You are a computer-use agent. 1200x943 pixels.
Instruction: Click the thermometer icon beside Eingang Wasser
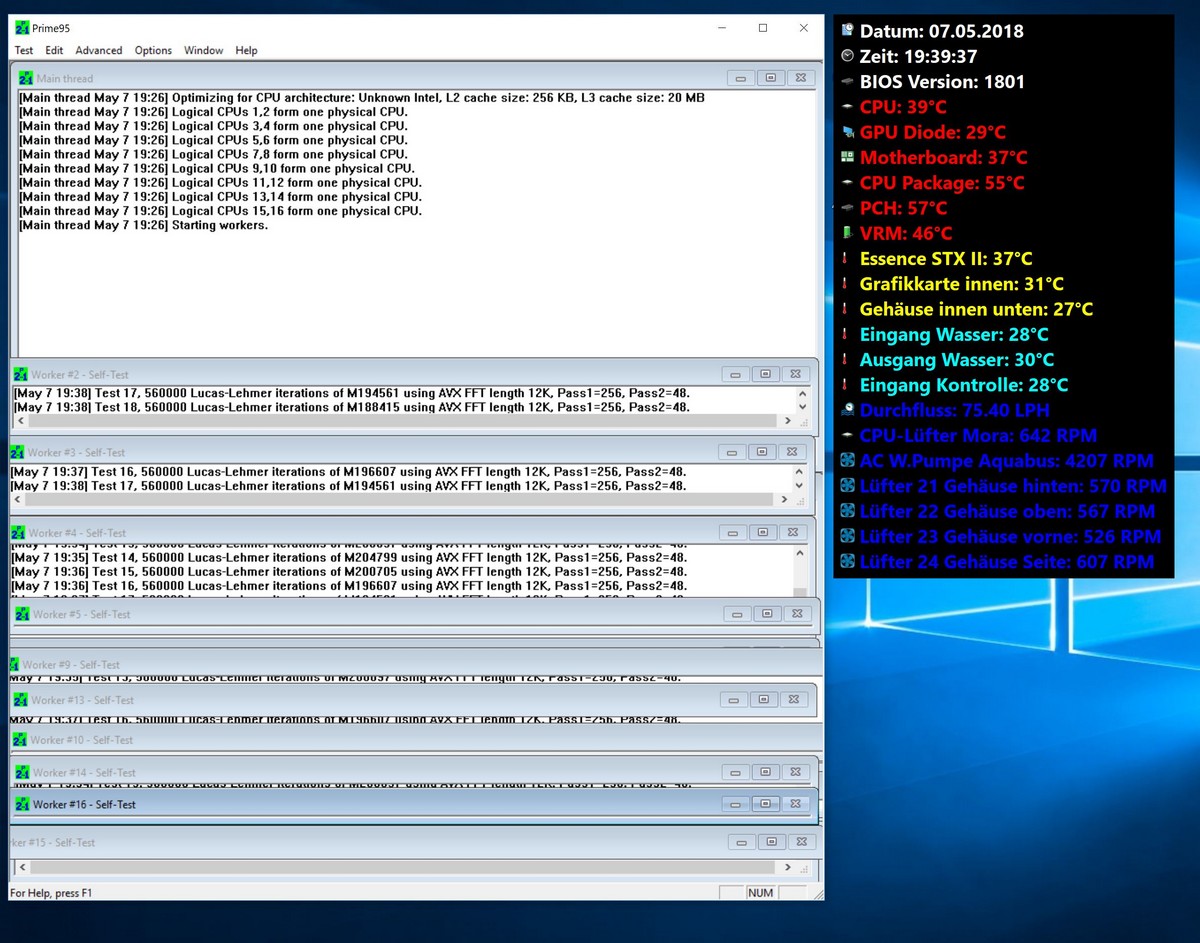click(845, 334)
